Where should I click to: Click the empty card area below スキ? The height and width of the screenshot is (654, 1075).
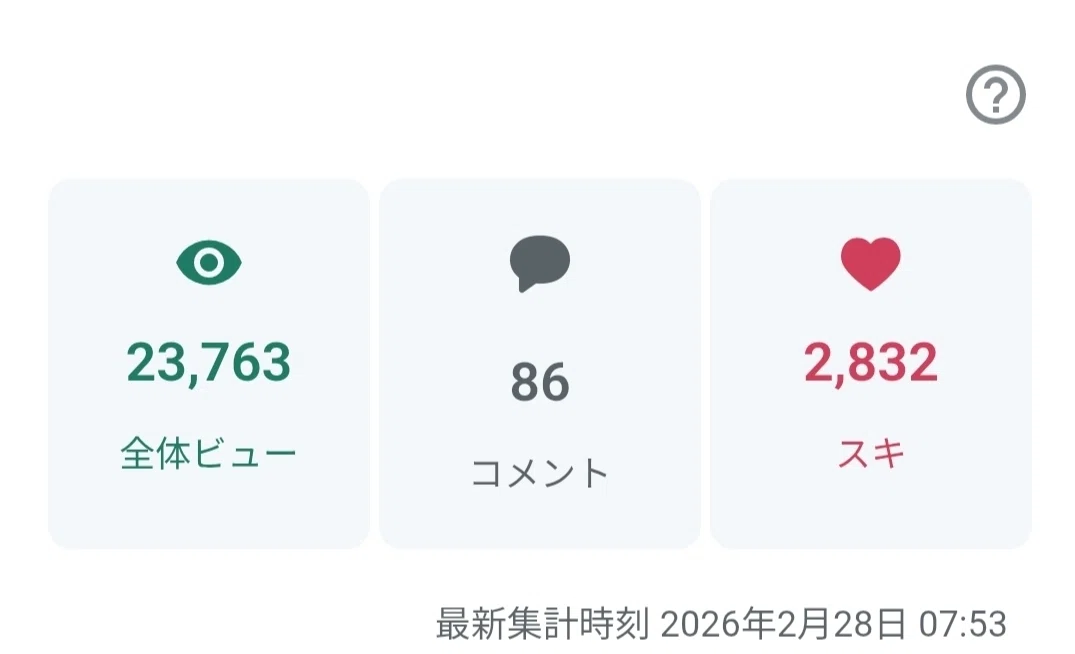[871, 511]
